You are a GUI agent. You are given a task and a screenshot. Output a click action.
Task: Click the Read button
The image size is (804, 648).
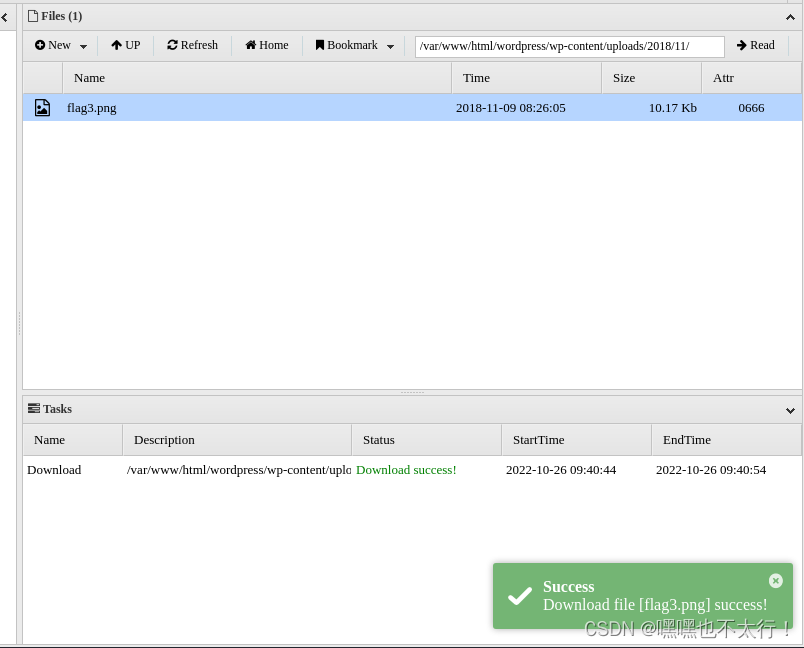click(x=755, y=45)
